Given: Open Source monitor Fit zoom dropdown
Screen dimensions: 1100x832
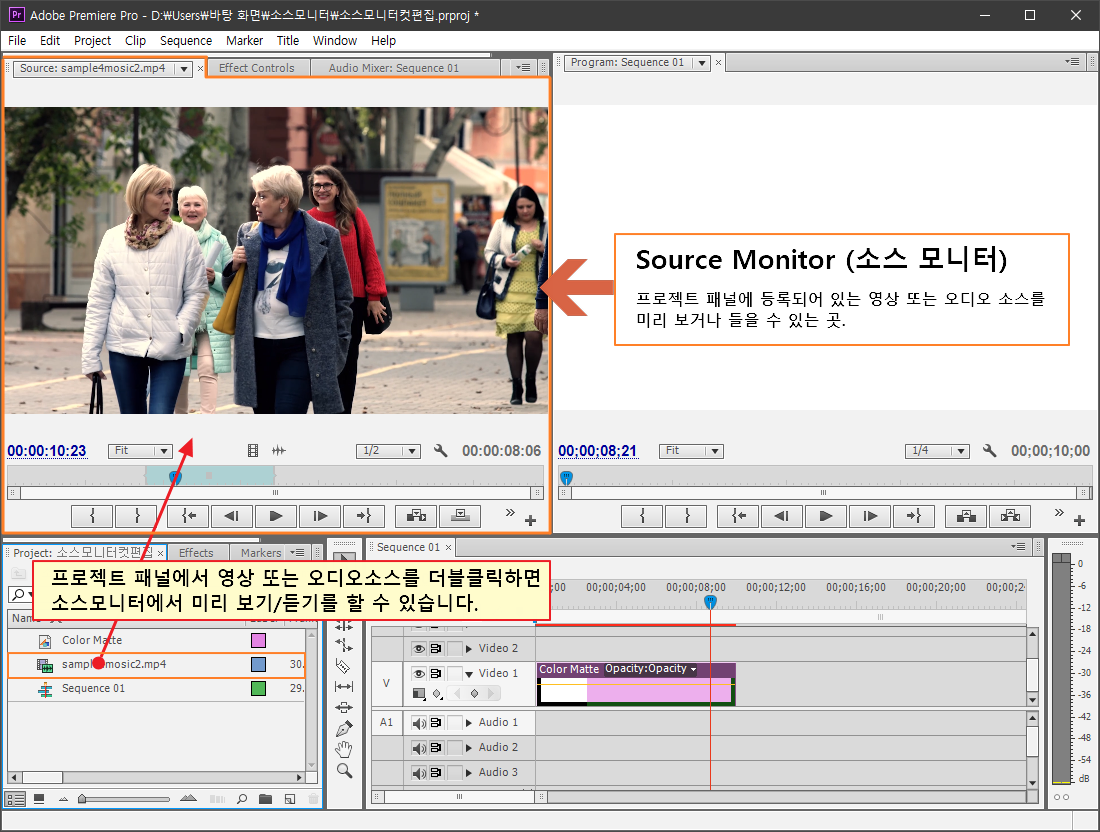Looking at the screenshot, I should click(x=140, y=451).
